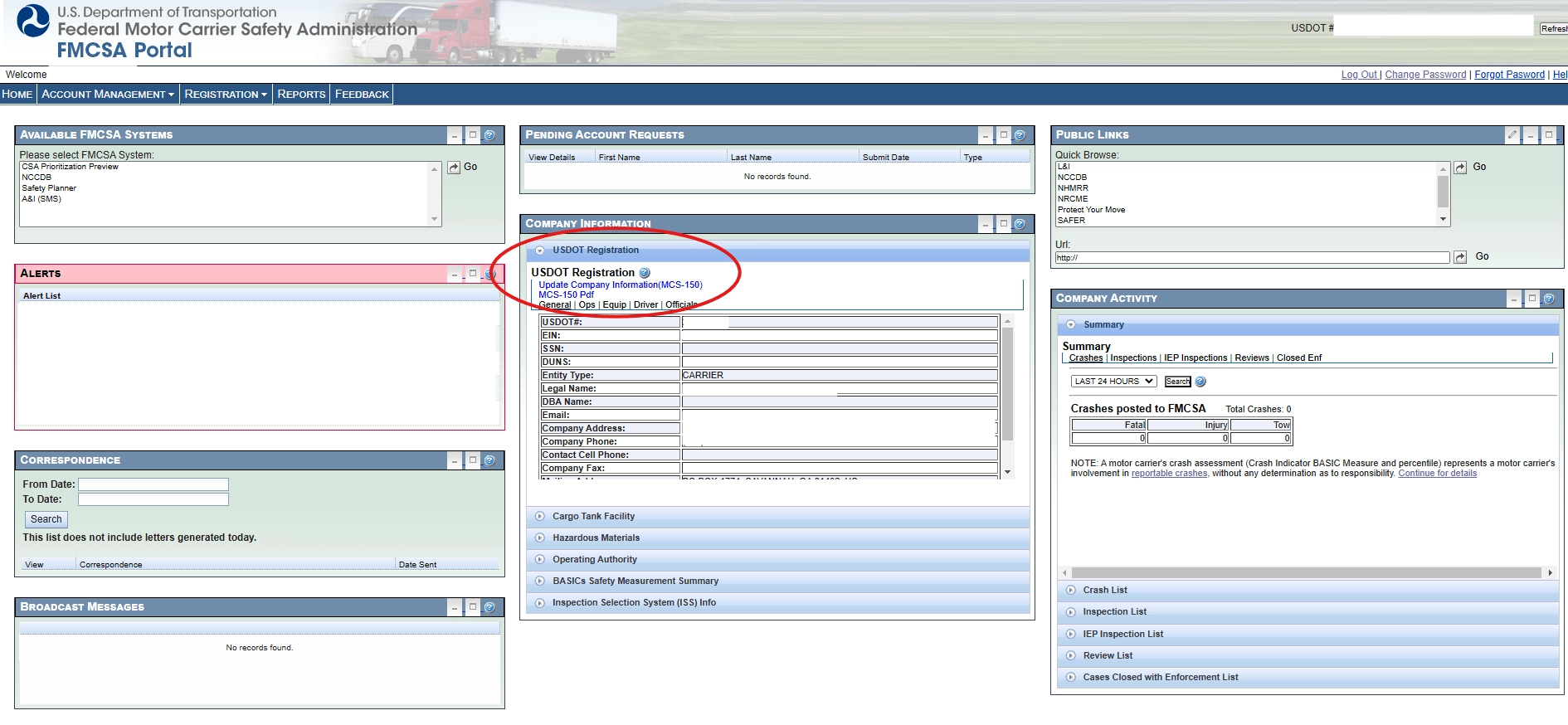The height and width of the screenshot is (725, 1568).
Task: Click help icon beside crash Search button
Action: pyautogui.click(x=1200, y=382)
